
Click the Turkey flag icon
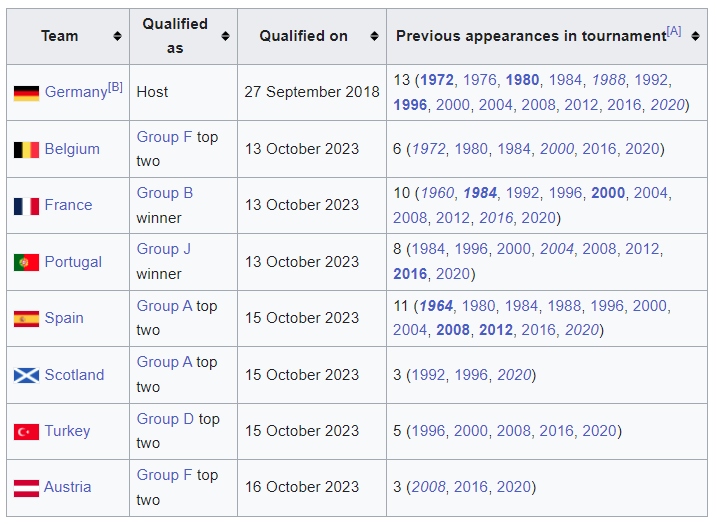[x=26, y=431]
